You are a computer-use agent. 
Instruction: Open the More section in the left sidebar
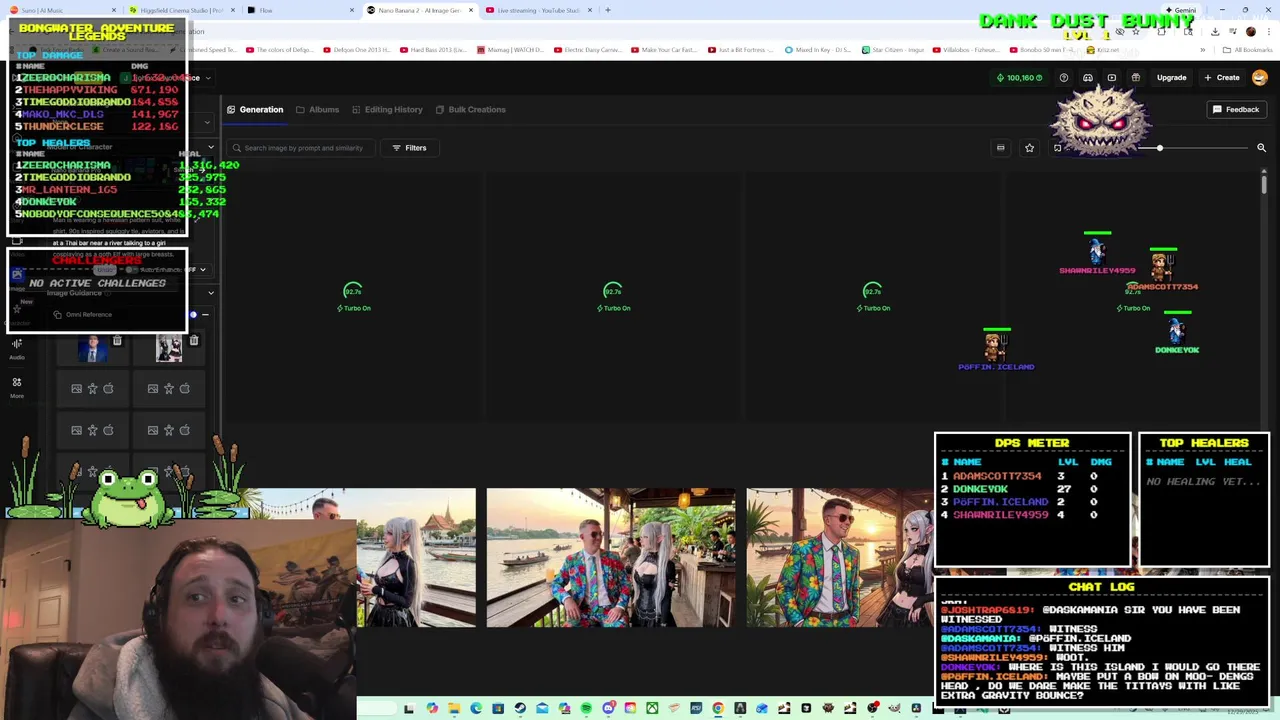click(x=17, y=388)
